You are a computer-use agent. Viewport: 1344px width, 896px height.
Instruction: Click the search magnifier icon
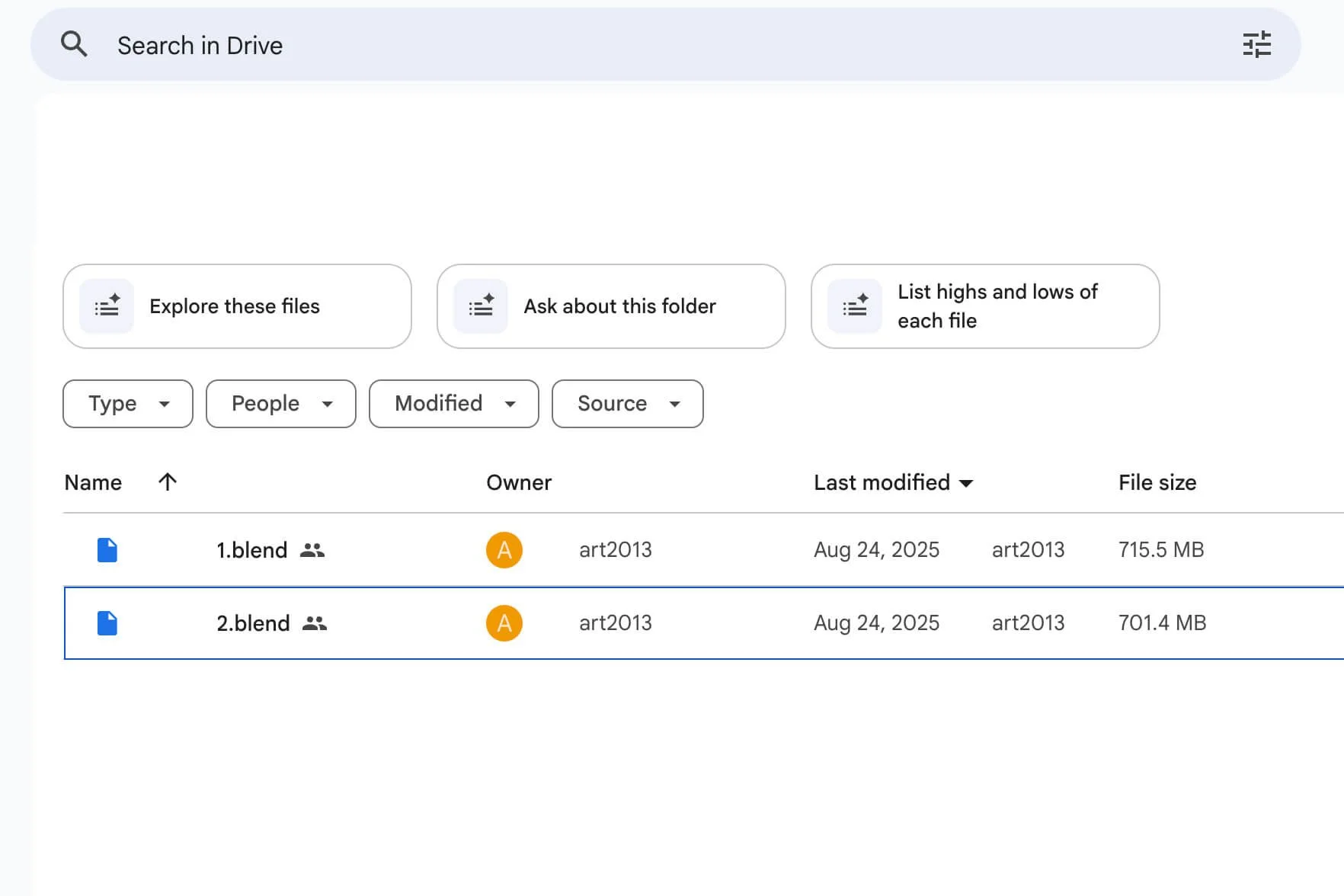pyautogui.click(x=74, y=44)
